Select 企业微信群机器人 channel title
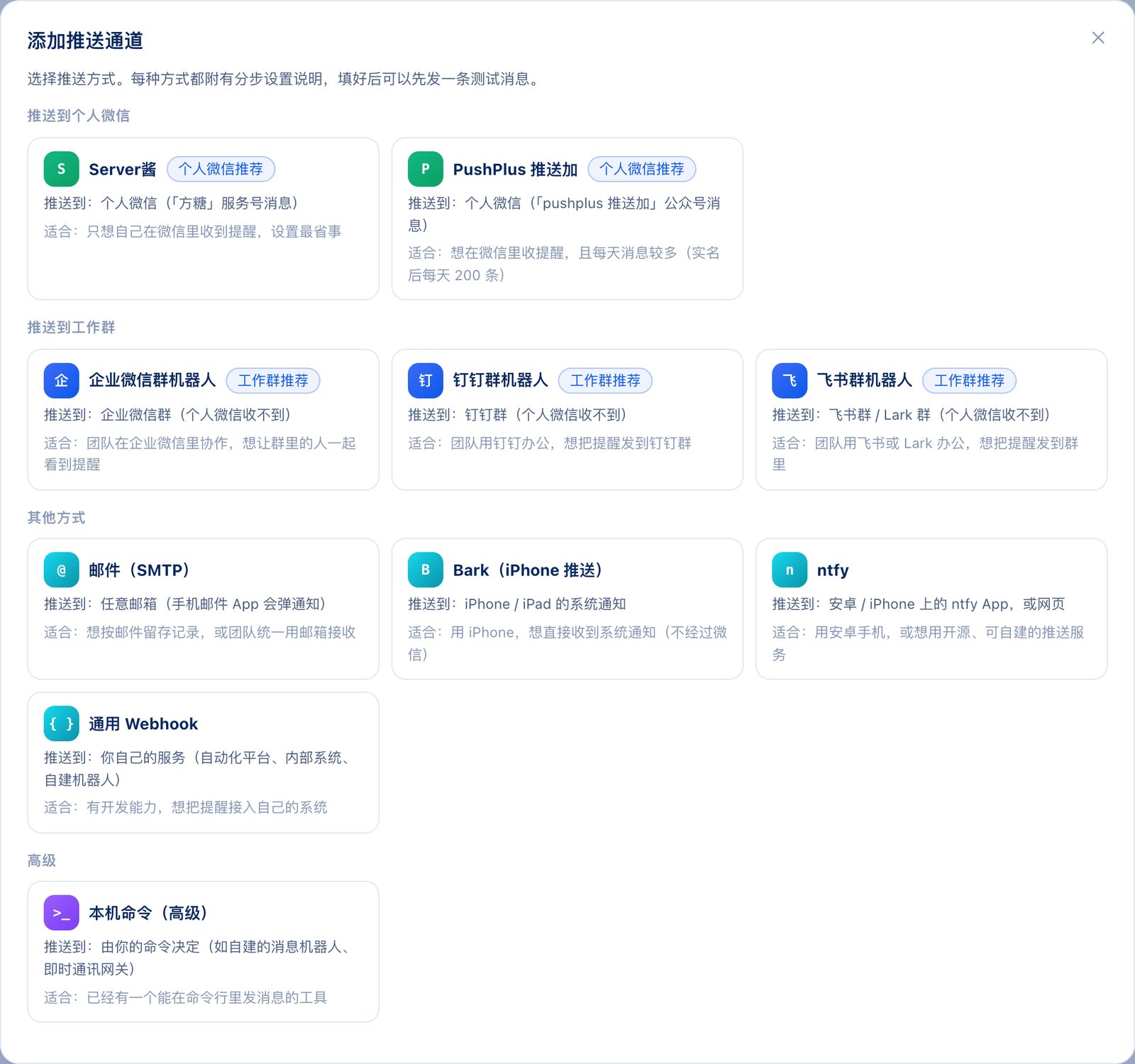This screenshot has height=1064, width=1135. pos(152,380)
